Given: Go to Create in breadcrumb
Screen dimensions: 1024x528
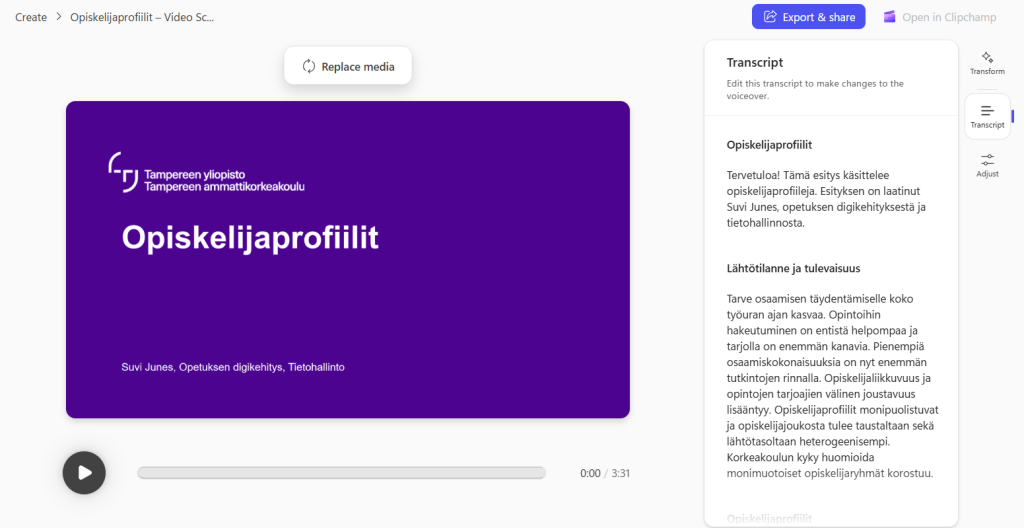Looking at the screenshot, I should point(31,17).
